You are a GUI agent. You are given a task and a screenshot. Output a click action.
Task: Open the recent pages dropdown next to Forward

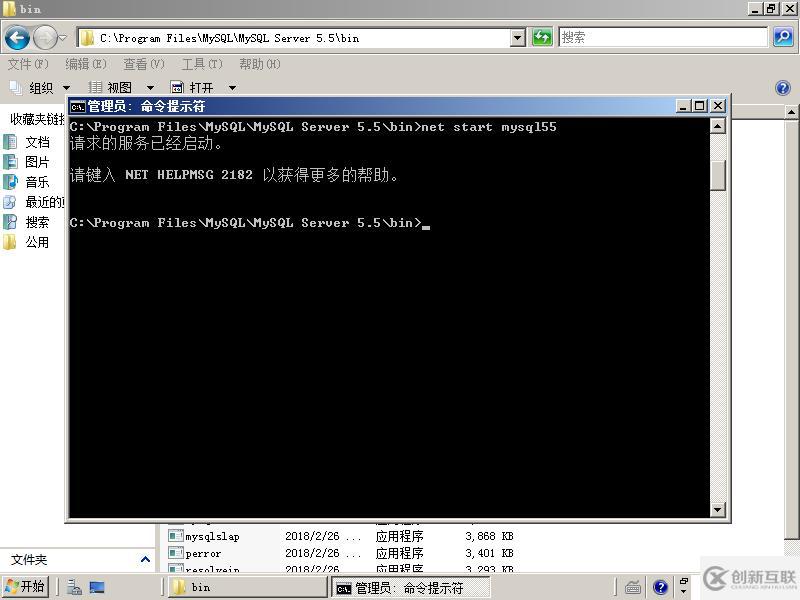pos(62,38)
